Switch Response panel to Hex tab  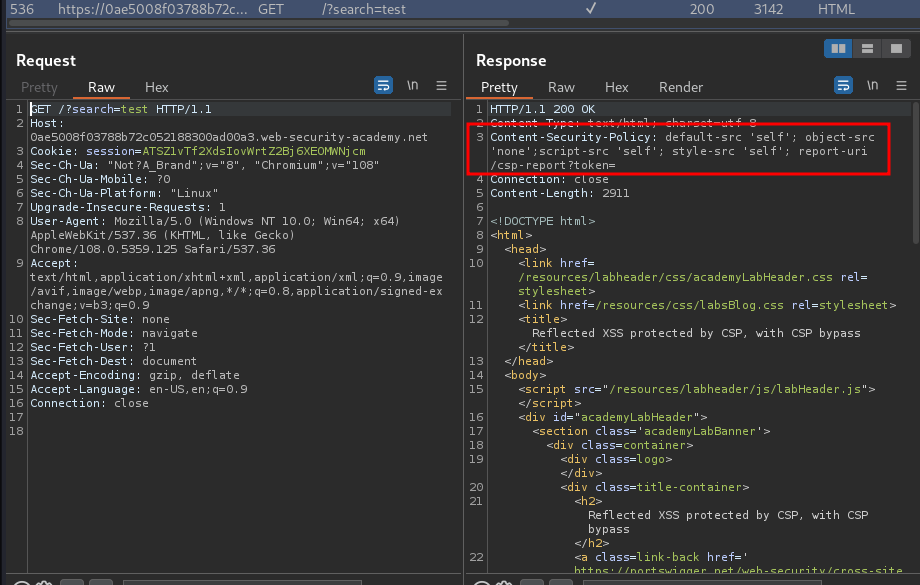616,87
